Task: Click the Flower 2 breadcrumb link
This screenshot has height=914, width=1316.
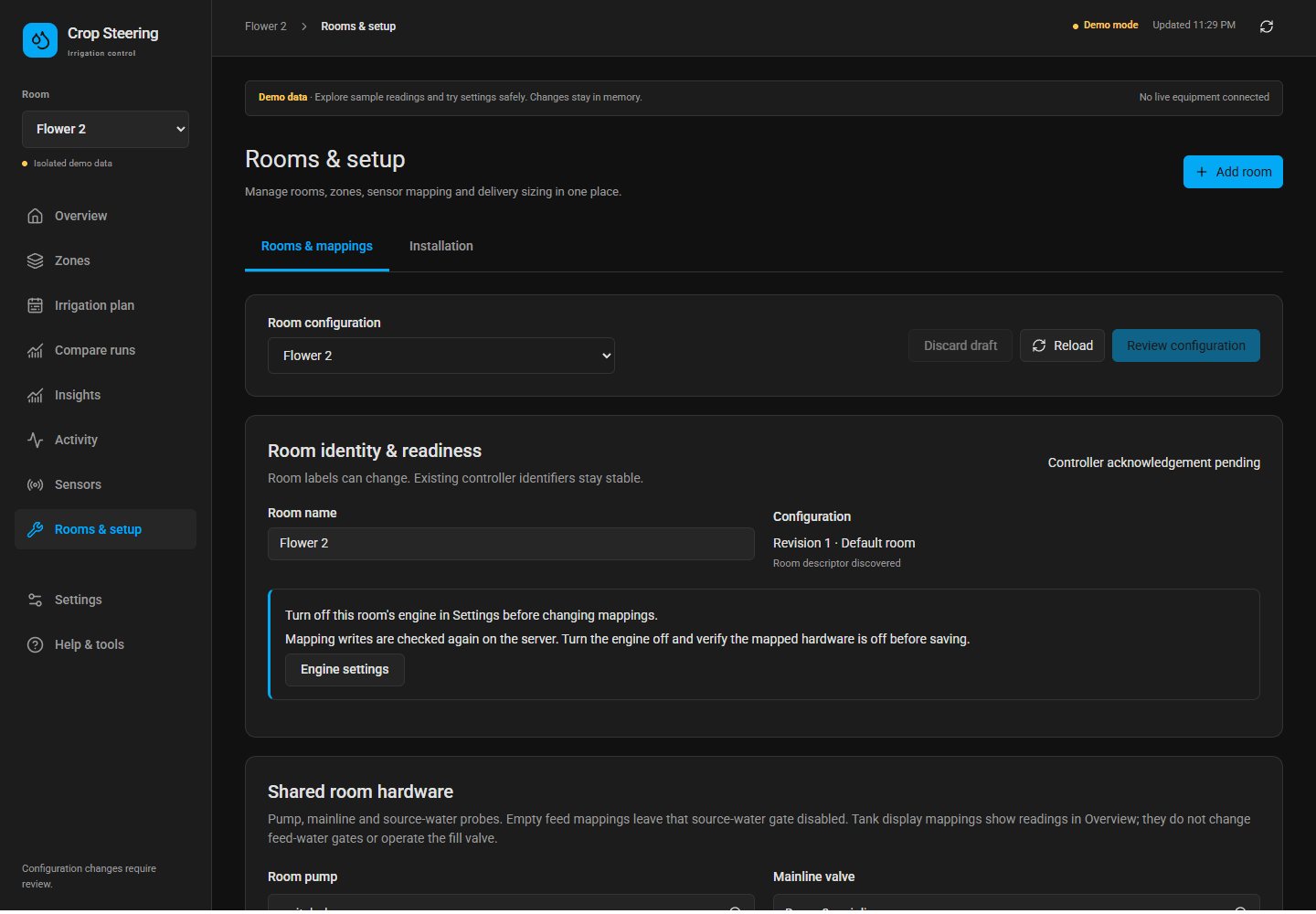Action: click(266, 27)
